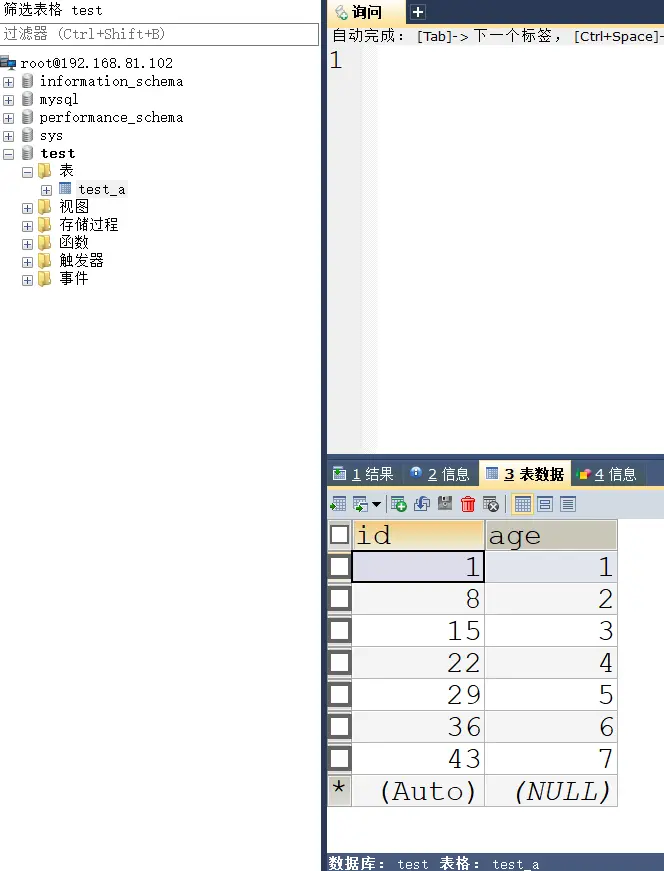This screenshot has width=664, height=871.
Task: Expand the information_schema database node
Action: 9,82
